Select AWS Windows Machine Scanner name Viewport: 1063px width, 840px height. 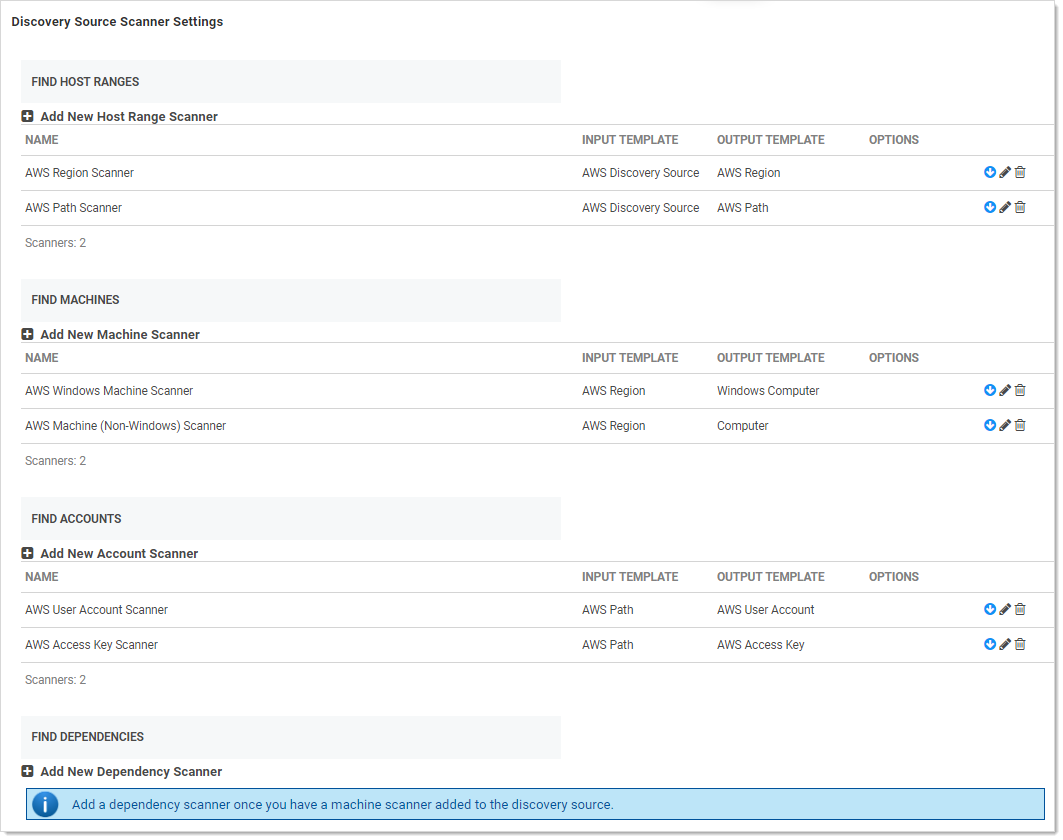click(109, 391)
